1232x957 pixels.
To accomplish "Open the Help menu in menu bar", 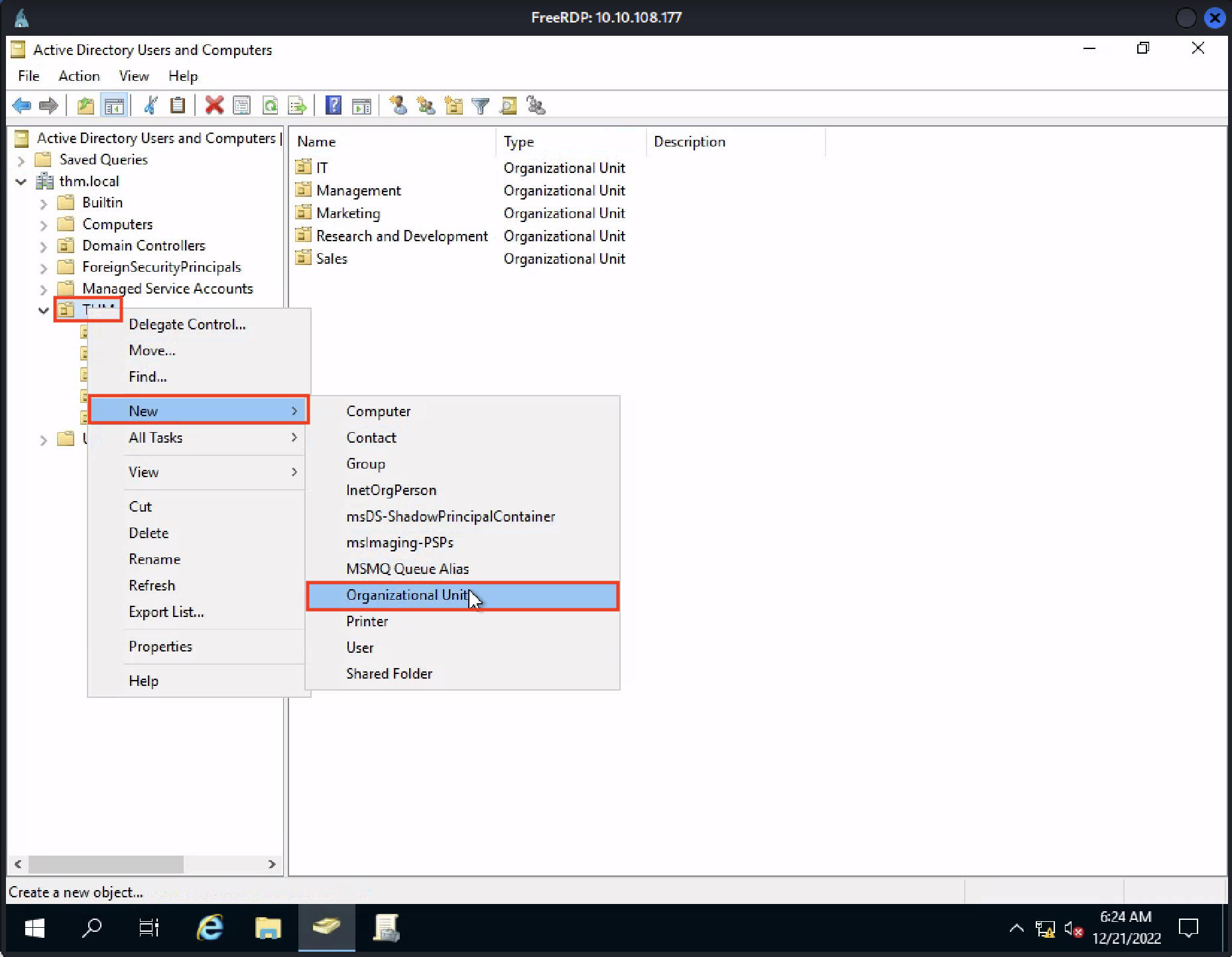I will point(183,76).
